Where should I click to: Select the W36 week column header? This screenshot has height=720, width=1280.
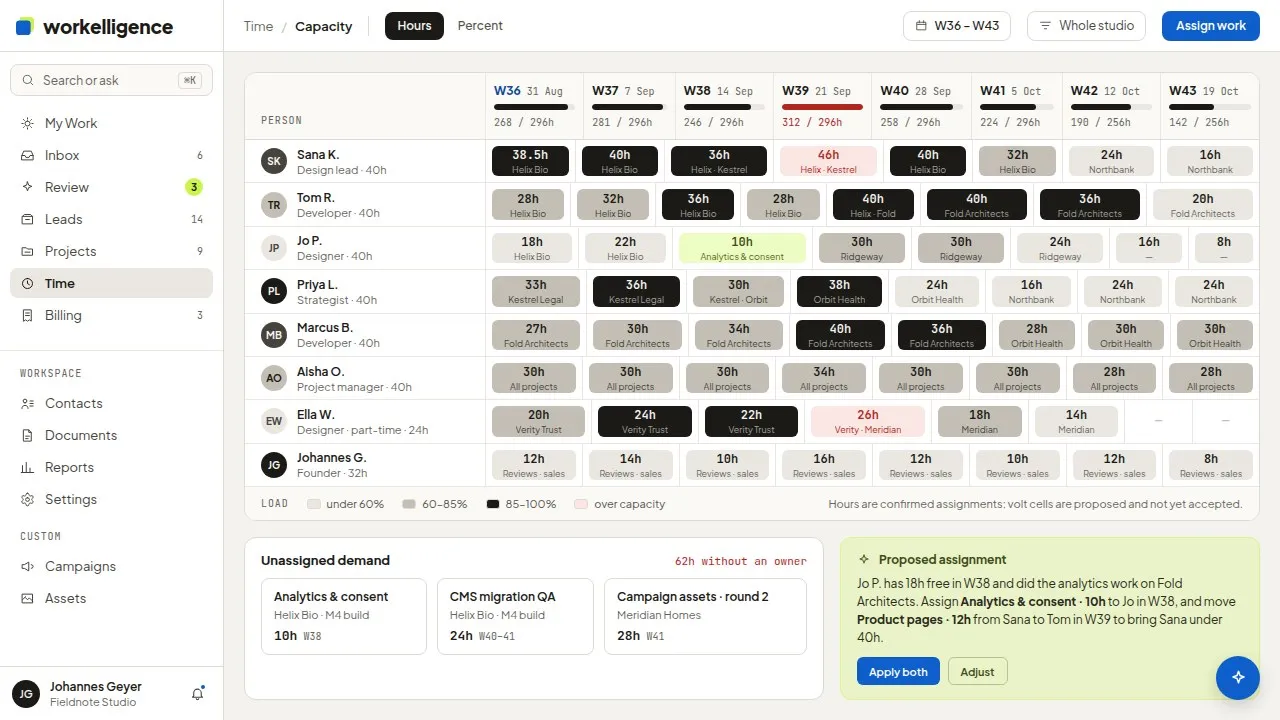tap(534, 105)
